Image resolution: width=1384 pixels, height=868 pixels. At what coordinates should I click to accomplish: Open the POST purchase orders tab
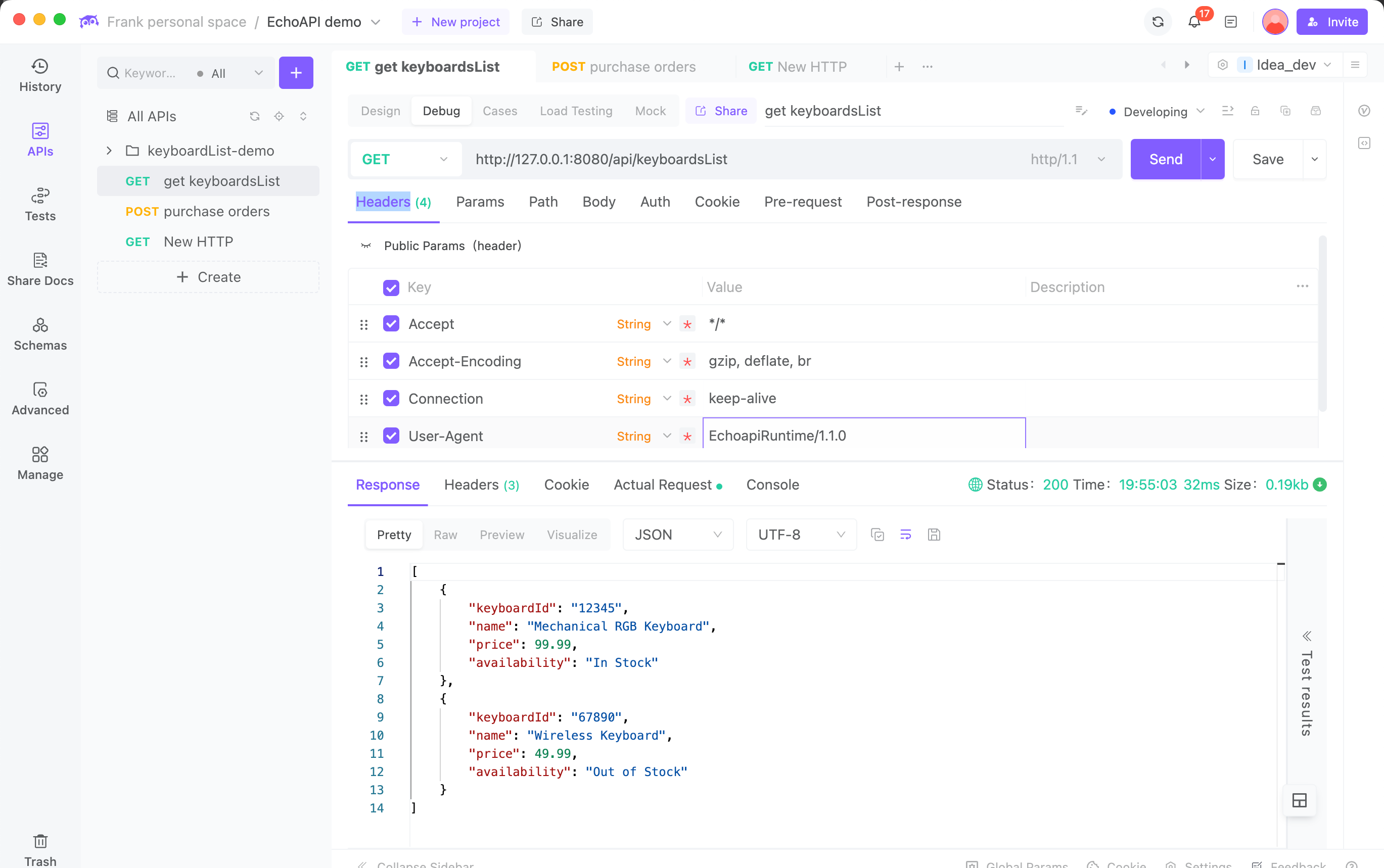point(624,67)
